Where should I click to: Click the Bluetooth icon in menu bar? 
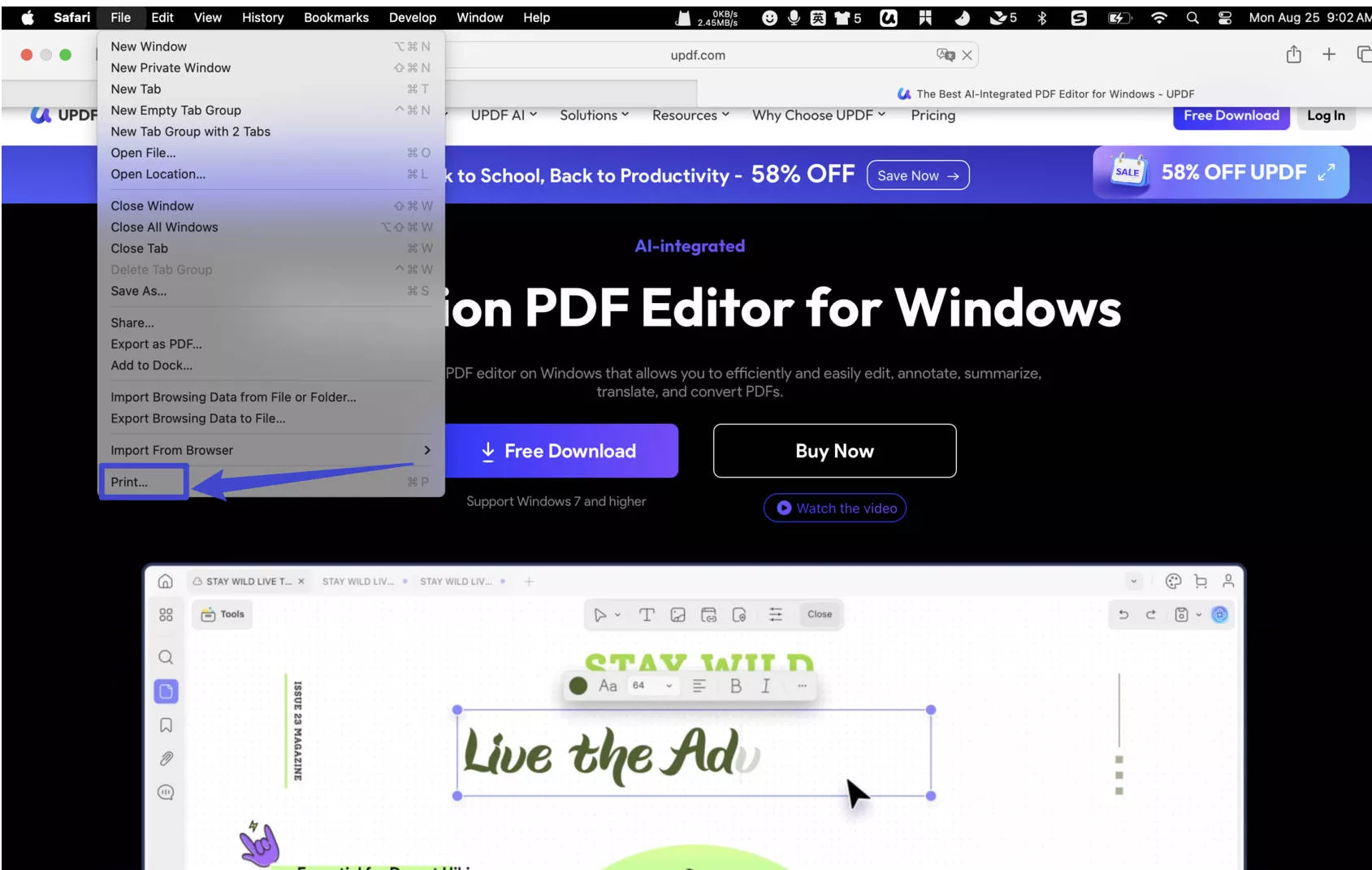(1042, 17)
